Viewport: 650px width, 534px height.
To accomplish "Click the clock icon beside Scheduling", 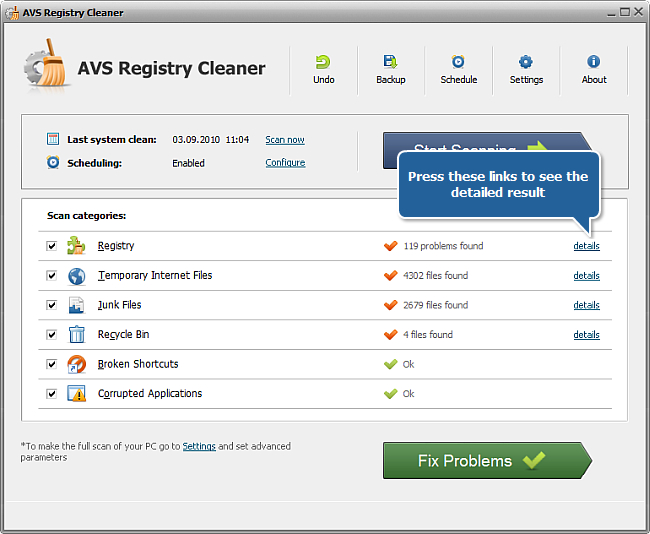I will pyautogui.click(x=53, y=162).
